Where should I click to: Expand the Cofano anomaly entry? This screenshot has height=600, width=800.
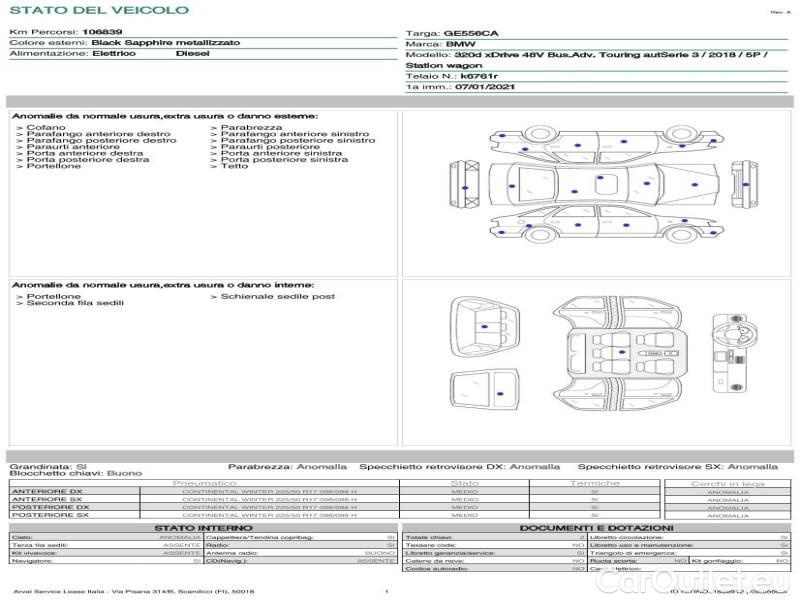click(x=46, y=128)
